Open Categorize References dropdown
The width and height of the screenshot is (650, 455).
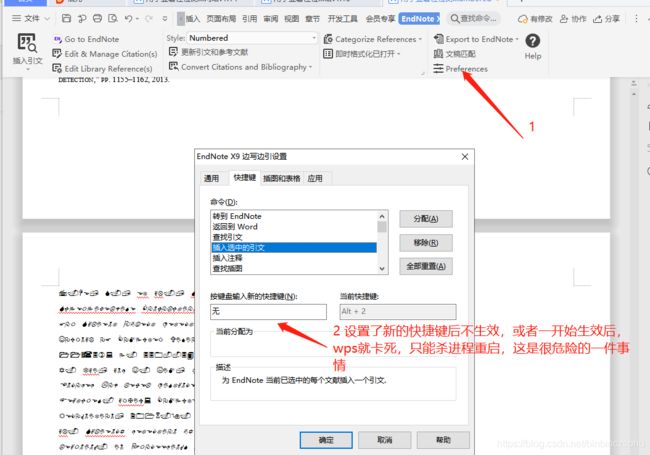pyautogui.click(x=373, y=39)
